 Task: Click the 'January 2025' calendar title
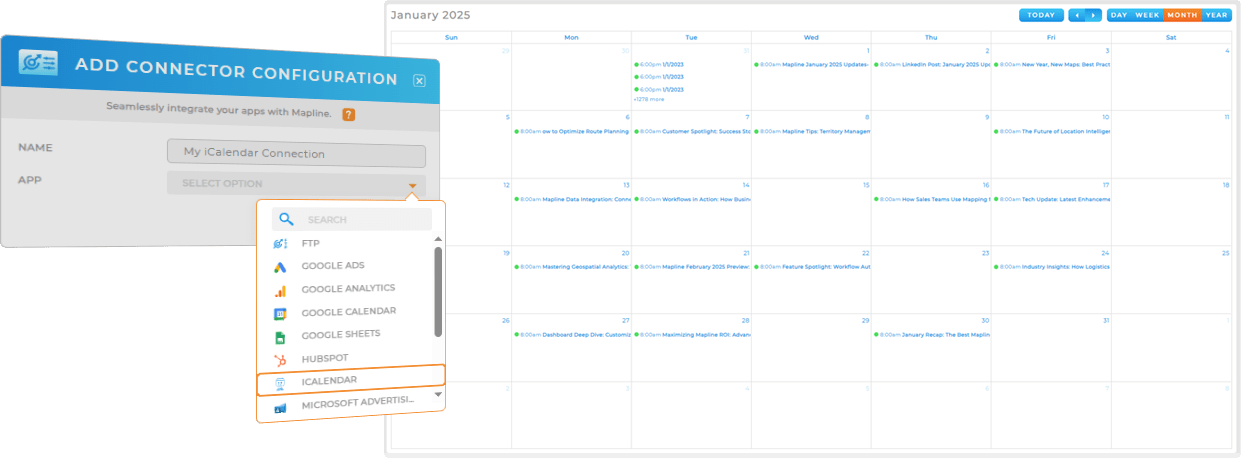coord(430,15)
